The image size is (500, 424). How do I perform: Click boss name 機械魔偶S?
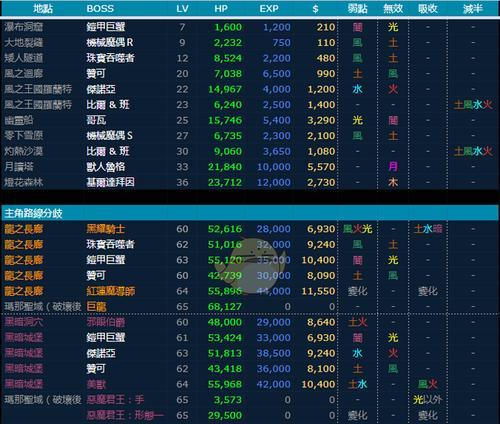pos(109,136)
